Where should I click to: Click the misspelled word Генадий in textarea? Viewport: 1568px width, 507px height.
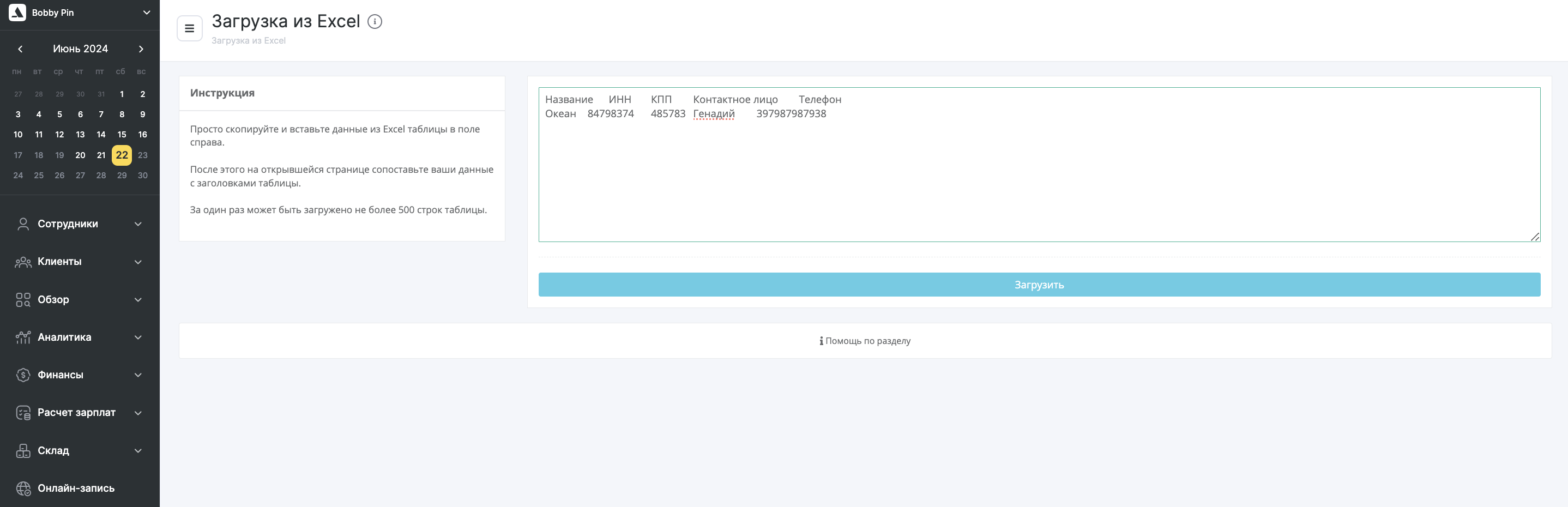(x=714, y=114)
